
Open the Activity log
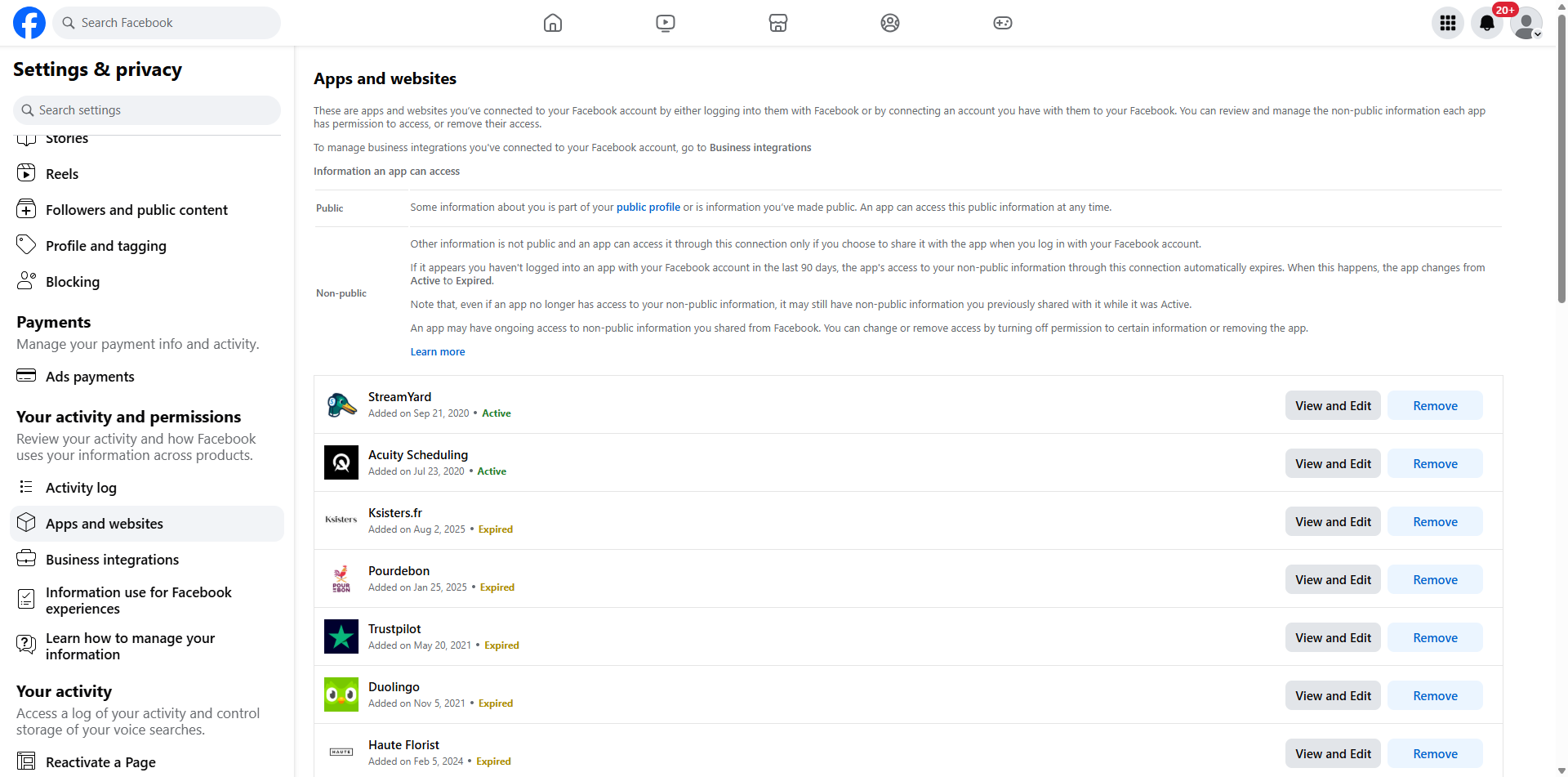click(x=81, y=487)
